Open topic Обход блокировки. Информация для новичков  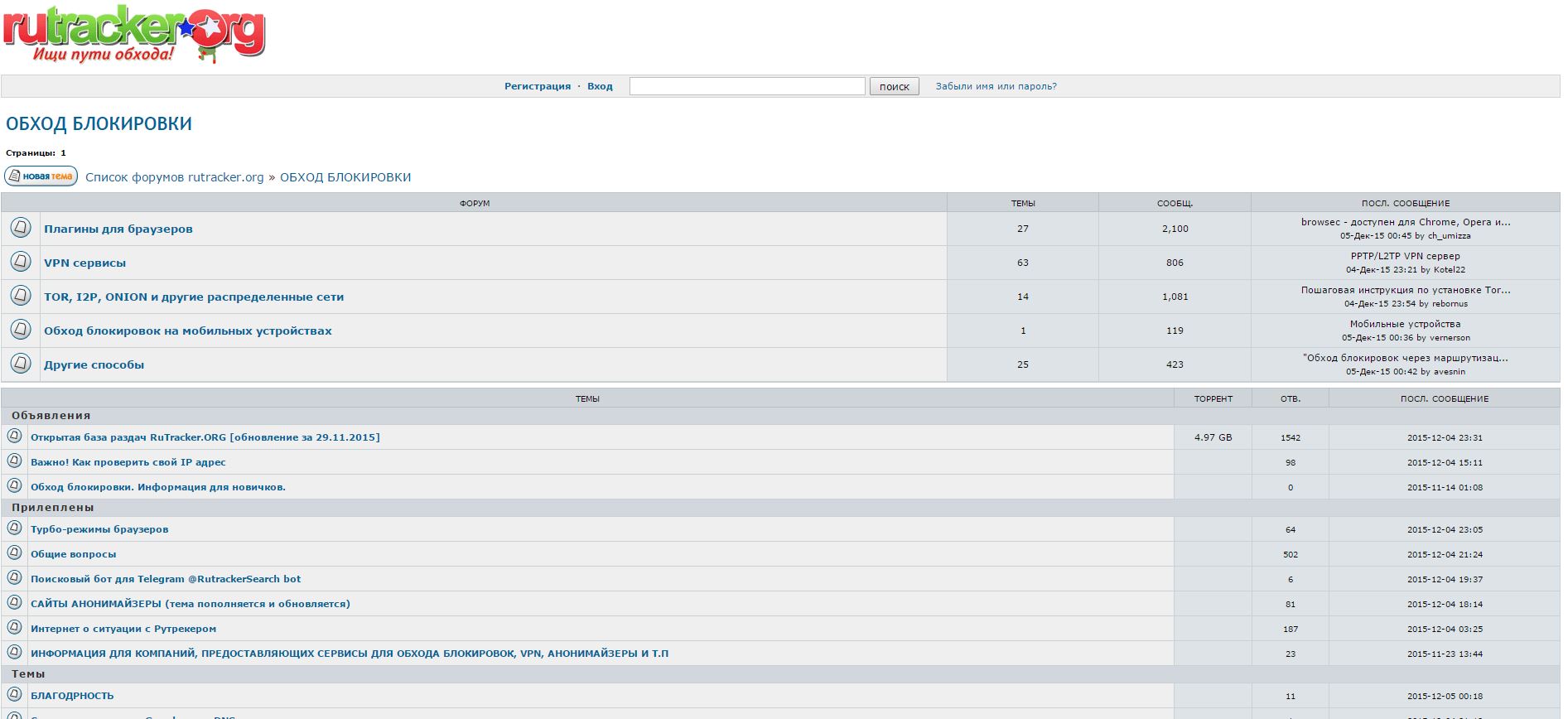coord(158,487)
